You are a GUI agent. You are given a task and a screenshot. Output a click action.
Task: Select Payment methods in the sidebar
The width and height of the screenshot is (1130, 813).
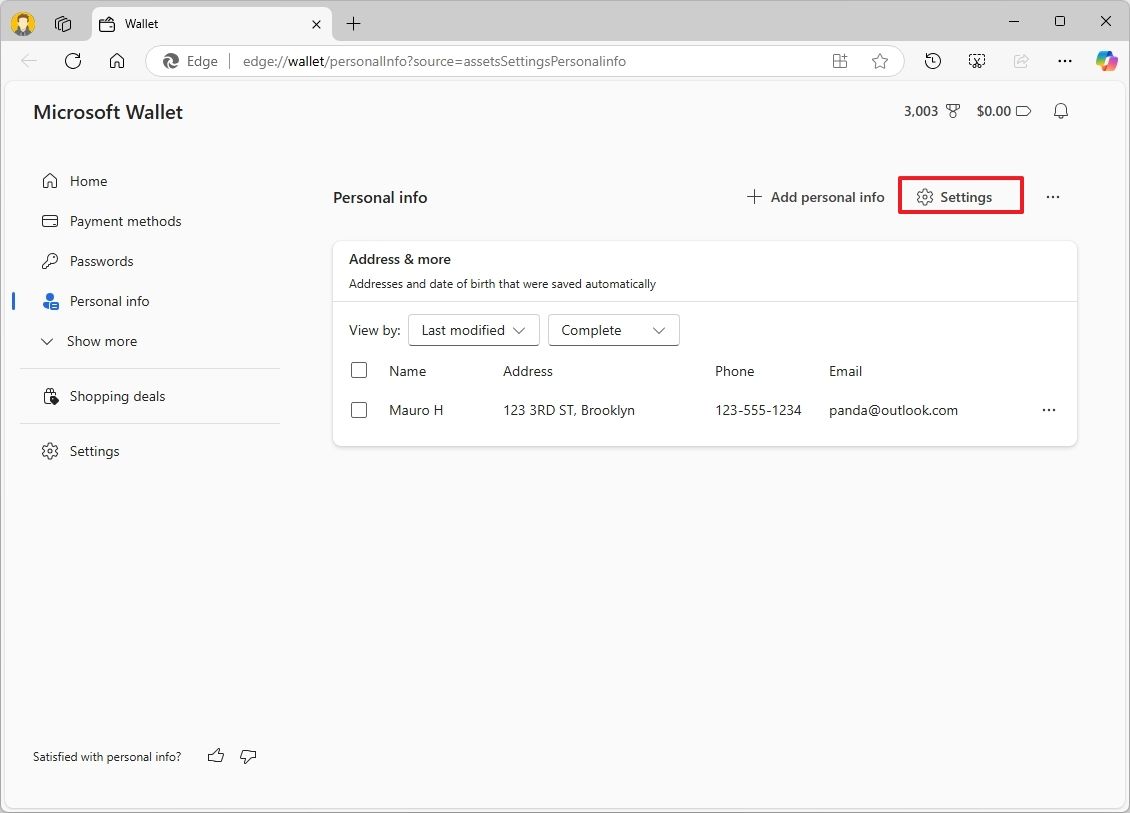[125, 221]
